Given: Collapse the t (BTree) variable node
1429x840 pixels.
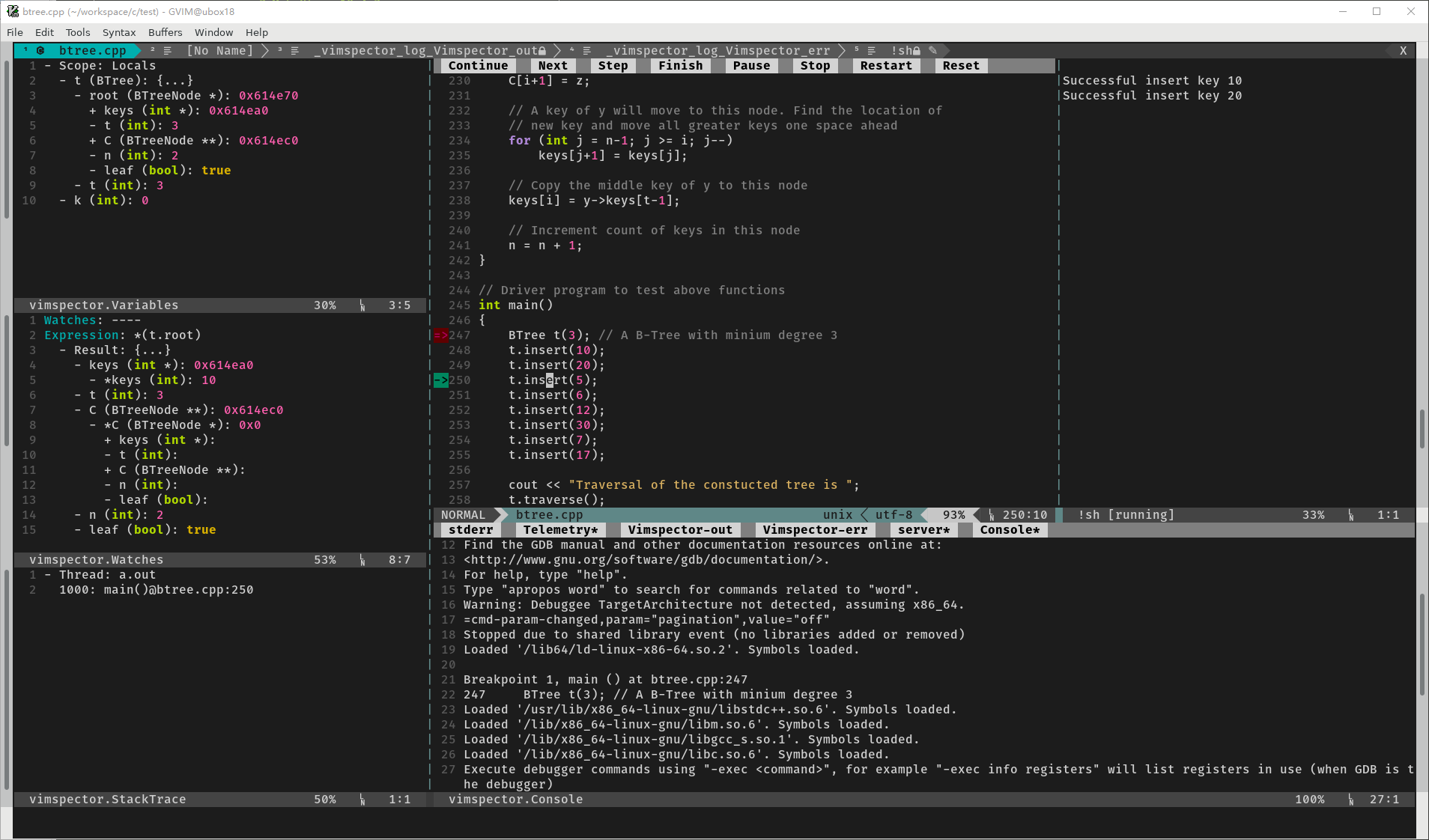Looking at the screenshot, I should click(63, 81).
